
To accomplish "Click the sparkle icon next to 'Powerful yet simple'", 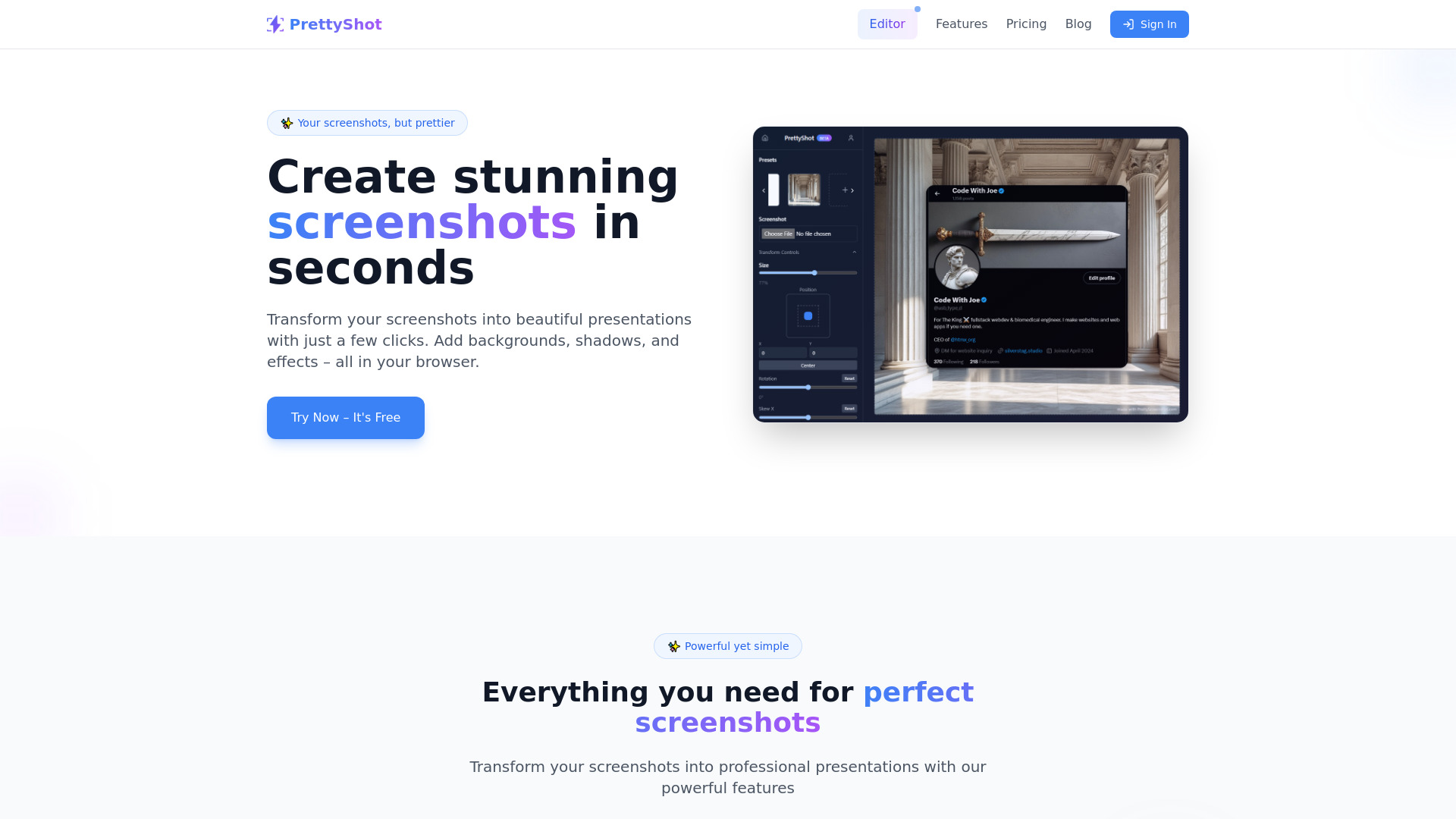I will pyautogui.click(x=673, y=645).
